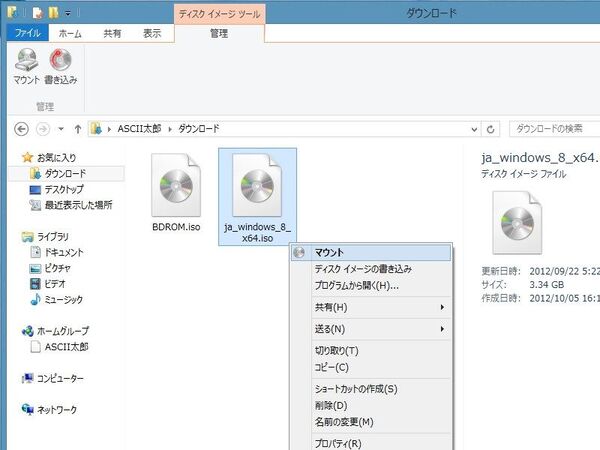Image resolution: width=600 pixels, height=450 pixels.
Task: Open ドキュメント library in navigation pane
Action: tap(57, 253)
